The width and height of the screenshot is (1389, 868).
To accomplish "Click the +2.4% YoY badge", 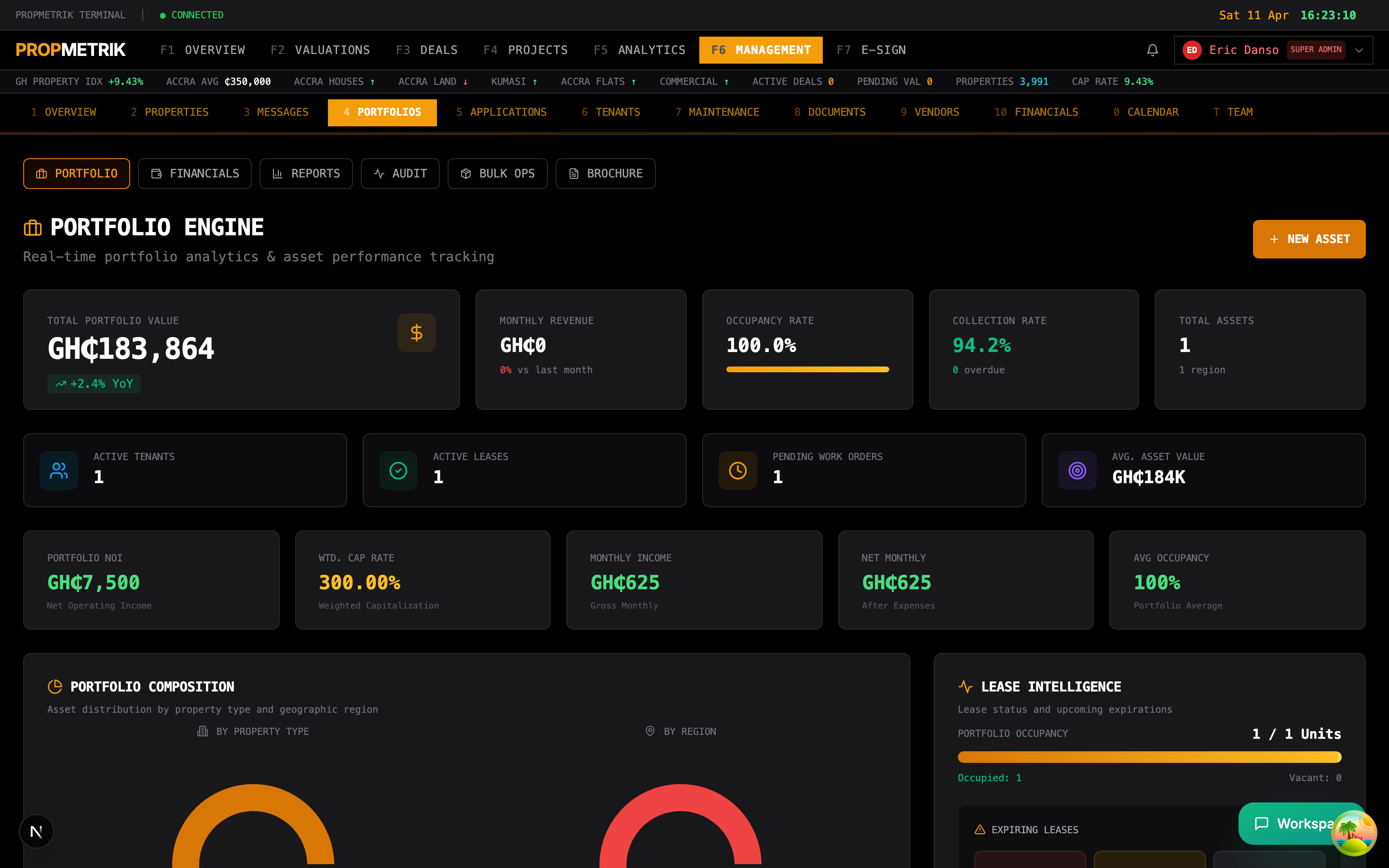I will tap(94, 383).
